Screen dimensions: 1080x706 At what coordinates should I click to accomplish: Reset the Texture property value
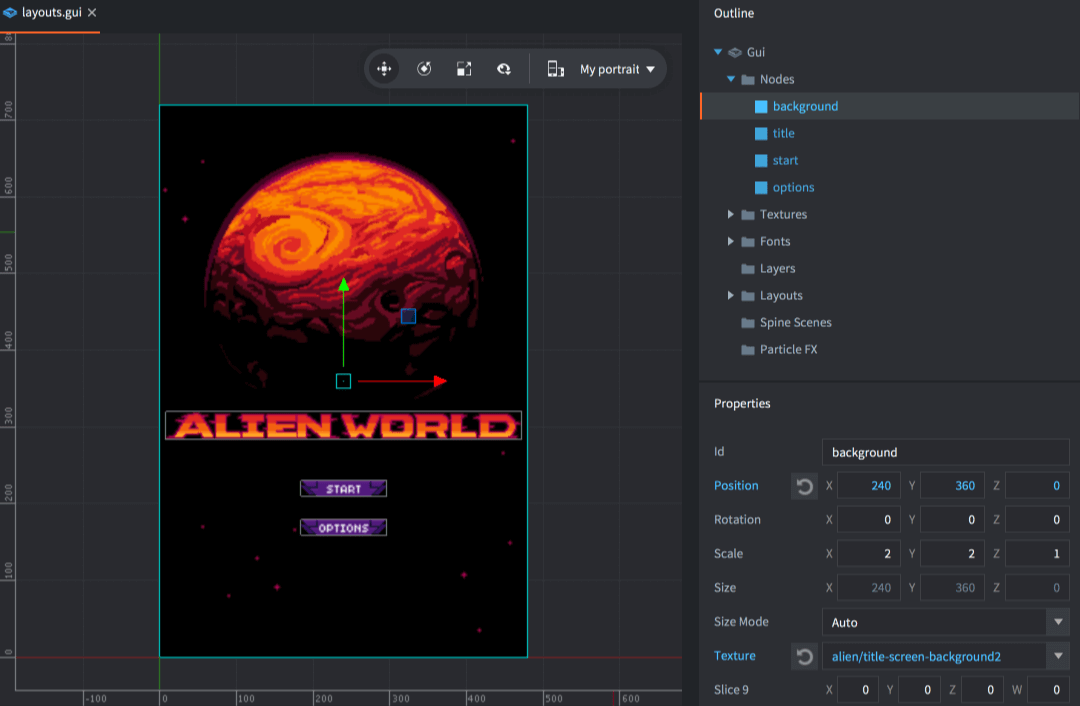804,656
